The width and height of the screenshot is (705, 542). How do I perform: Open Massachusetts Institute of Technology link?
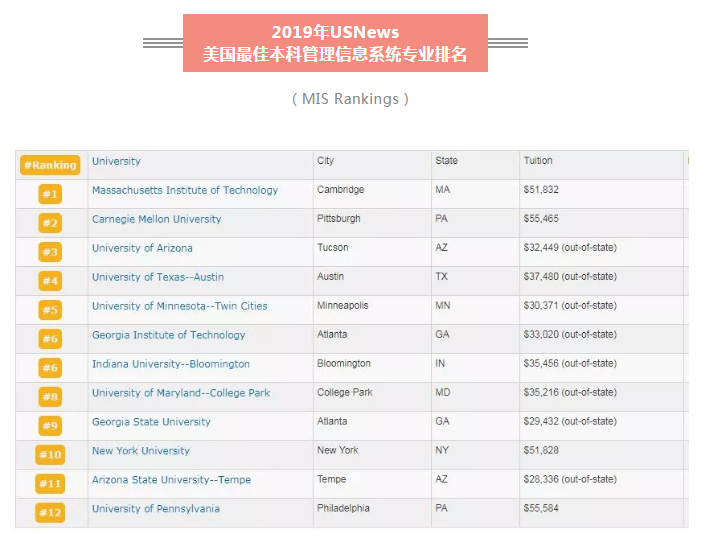tap(185, 190)
